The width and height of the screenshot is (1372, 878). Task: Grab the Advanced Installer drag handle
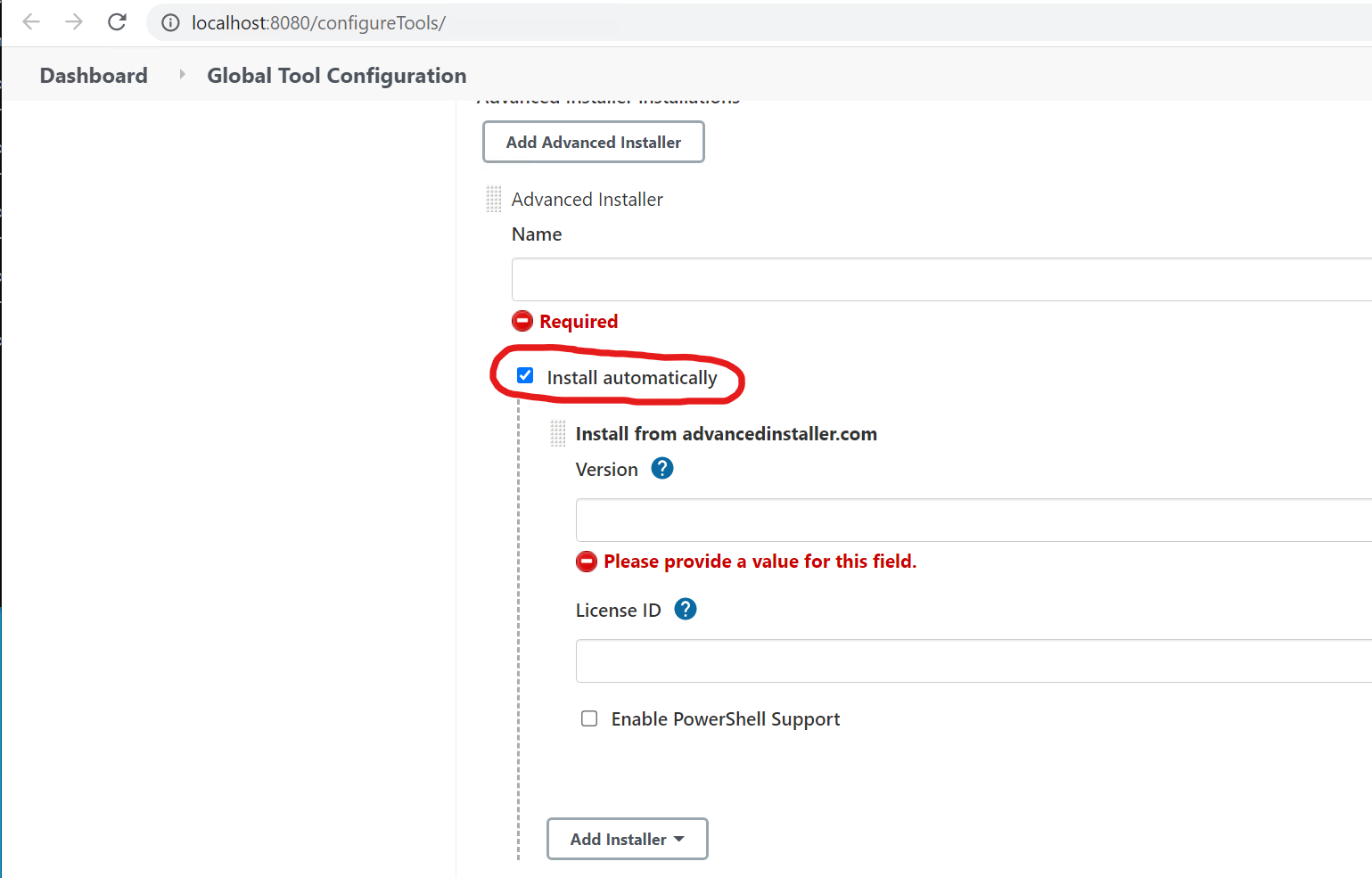(494, 199)
